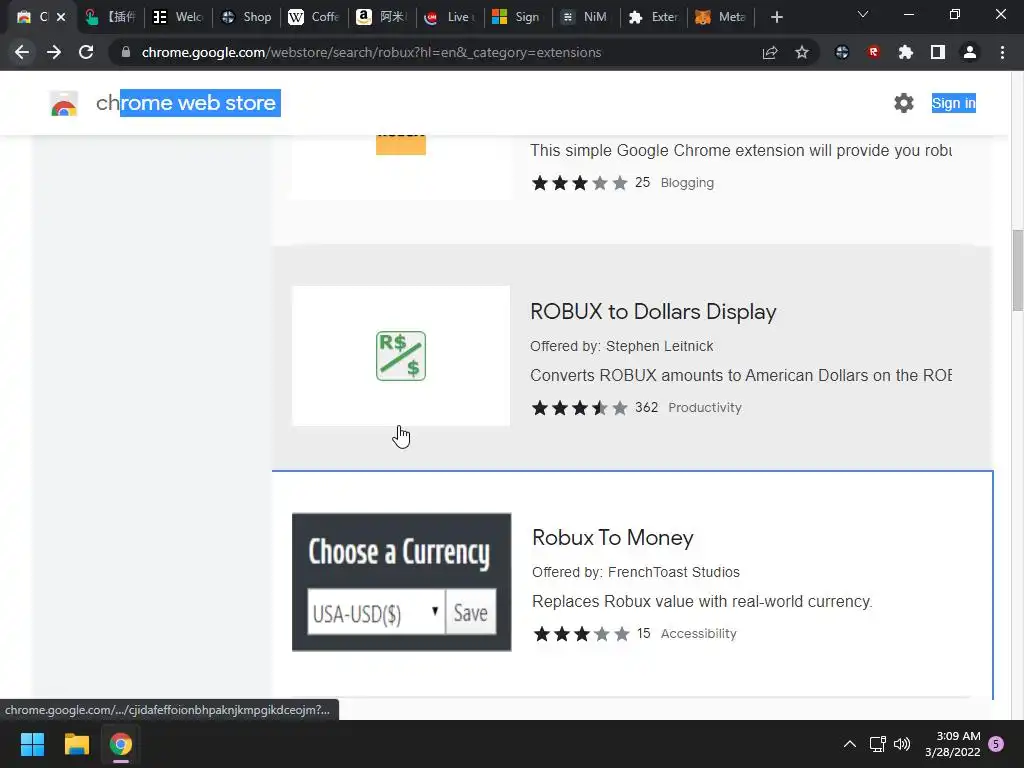This screenshot has height=768, width=1024.
Task: Open a new browser tab
Action: tap(776, 17)
